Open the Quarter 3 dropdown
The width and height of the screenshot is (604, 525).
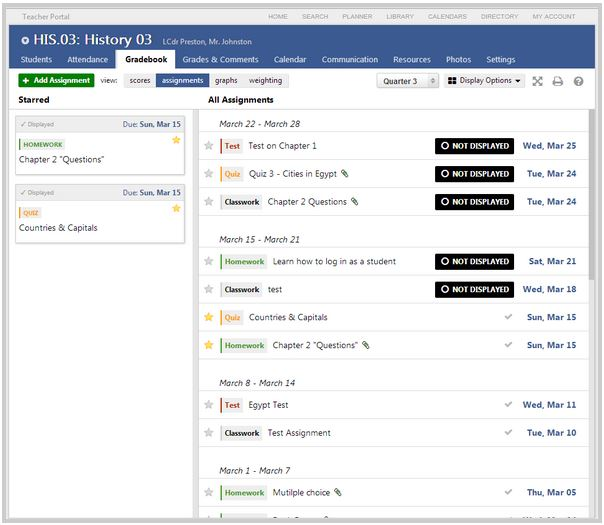[408, 81]
